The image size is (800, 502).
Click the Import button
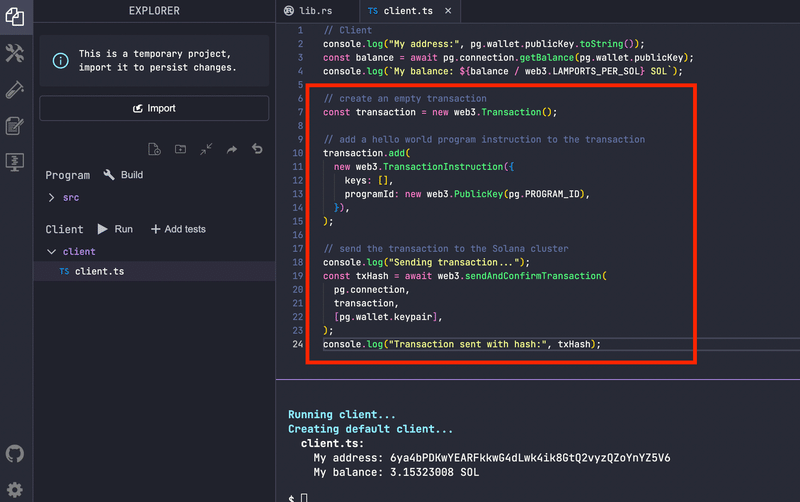click(154, 108)
